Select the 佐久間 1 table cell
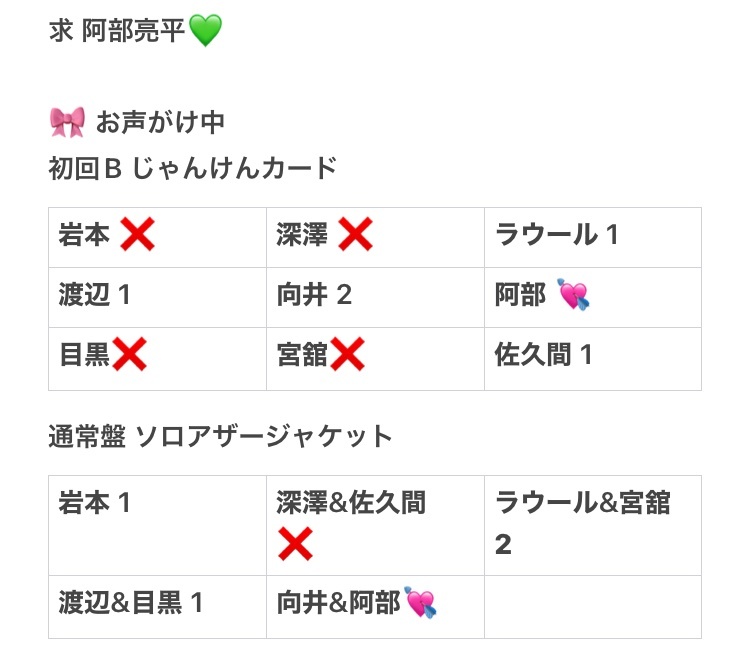The image size is (750, 655). [593, 359]
